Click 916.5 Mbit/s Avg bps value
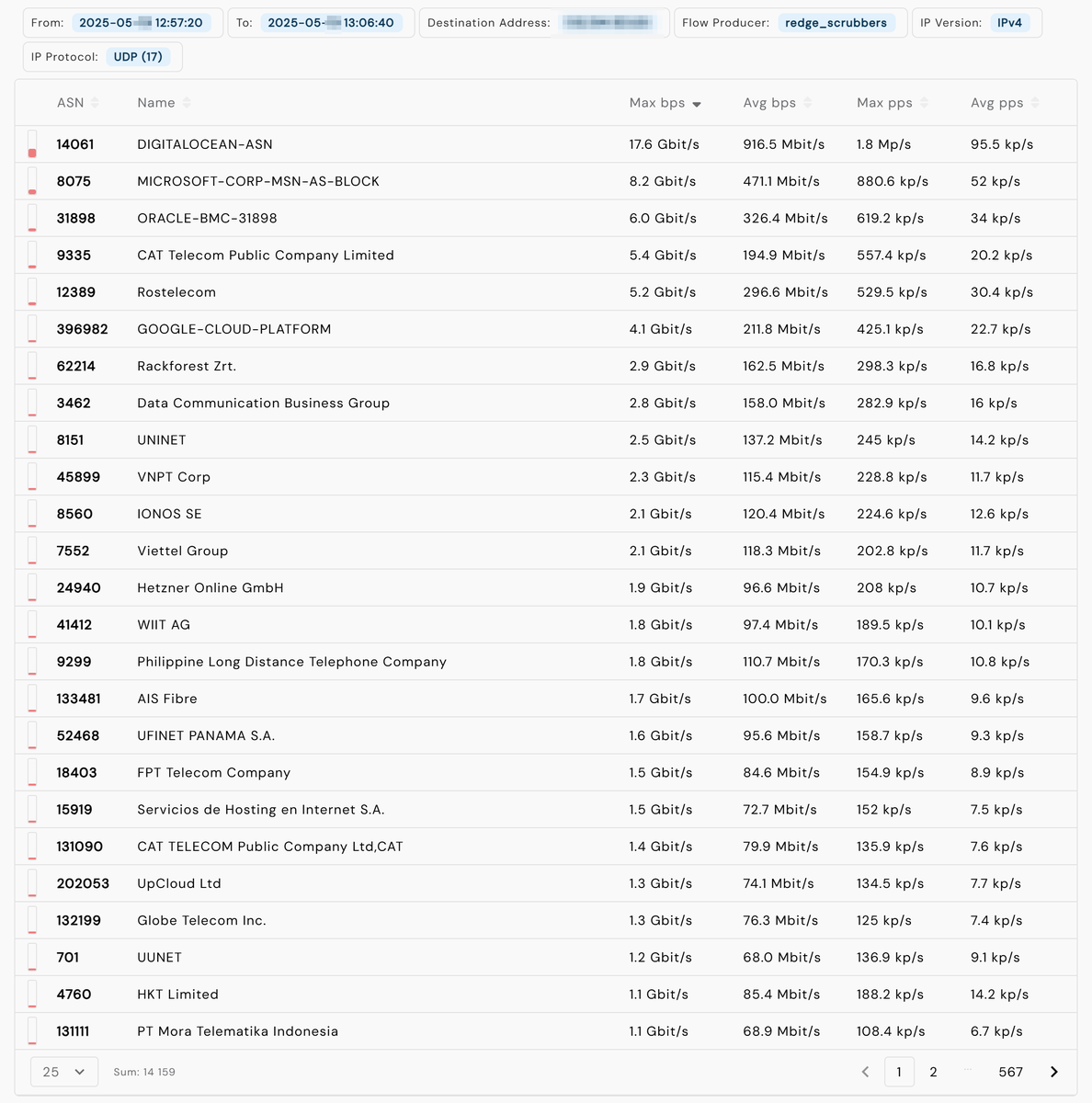 784,144
